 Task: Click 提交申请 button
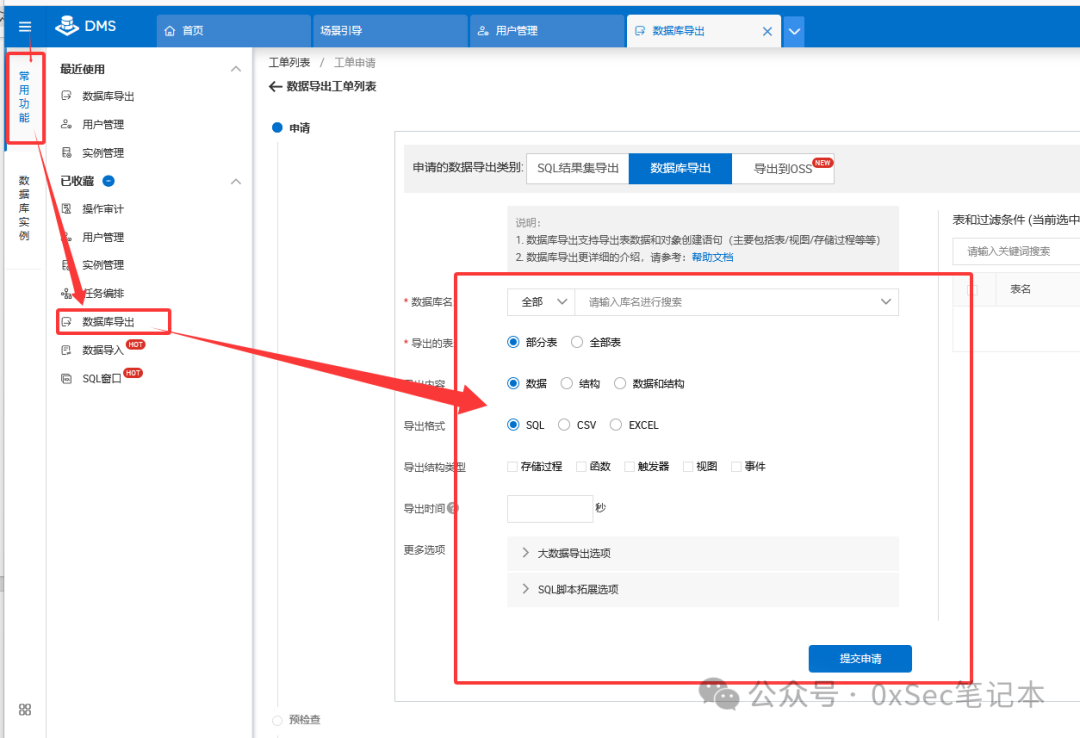click(x=860, y=659)
